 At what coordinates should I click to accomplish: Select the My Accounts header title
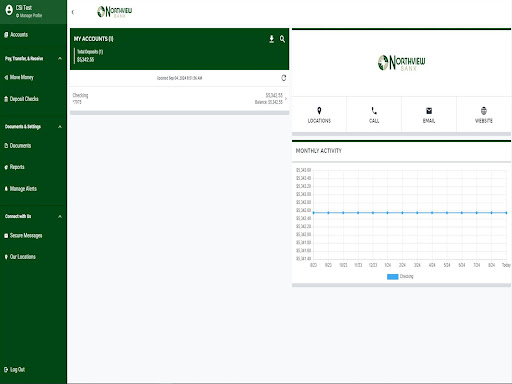coord(94,39)
